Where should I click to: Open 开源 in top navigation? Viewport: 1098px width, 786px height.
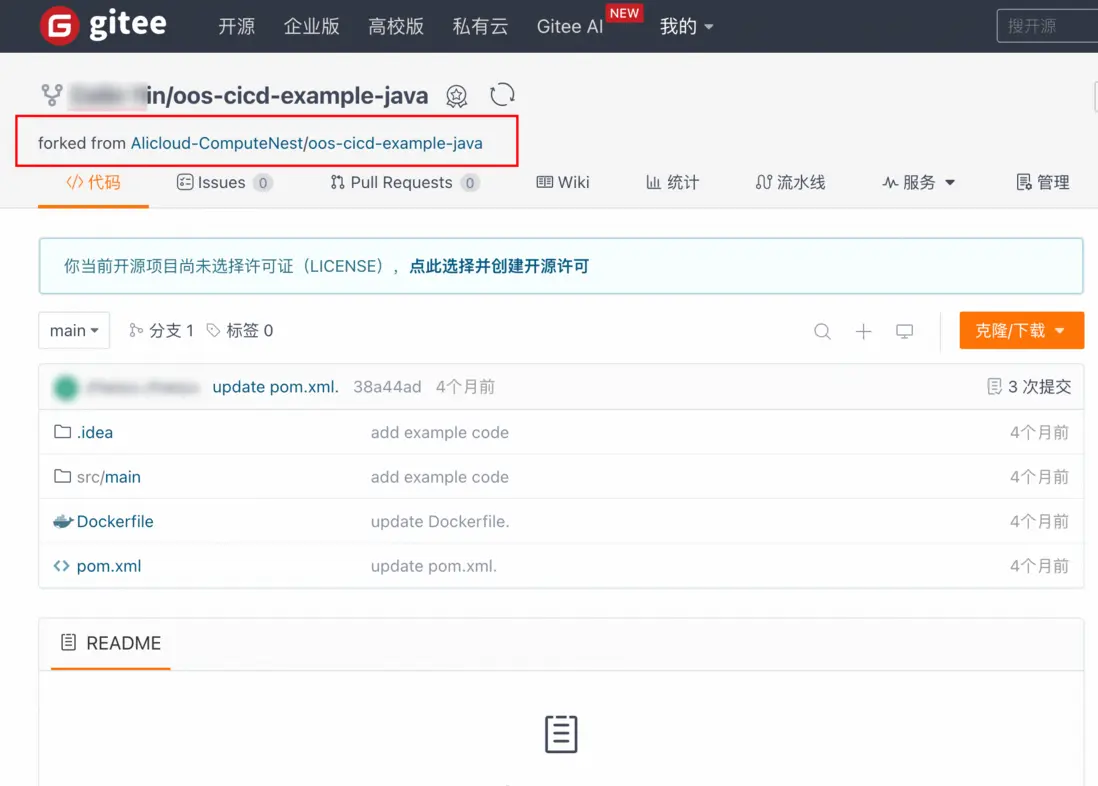[x=237, y=27]
